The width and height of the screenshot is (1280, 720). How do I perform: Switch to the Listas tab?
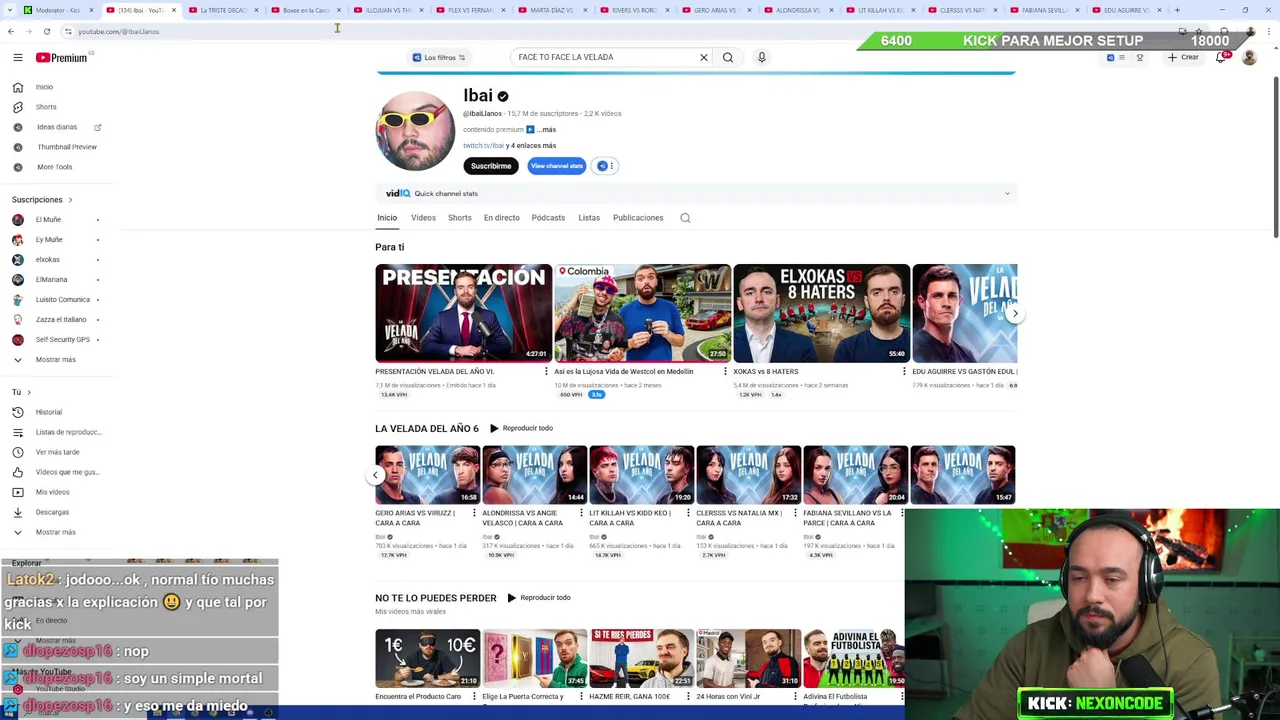tap(589, 218)
